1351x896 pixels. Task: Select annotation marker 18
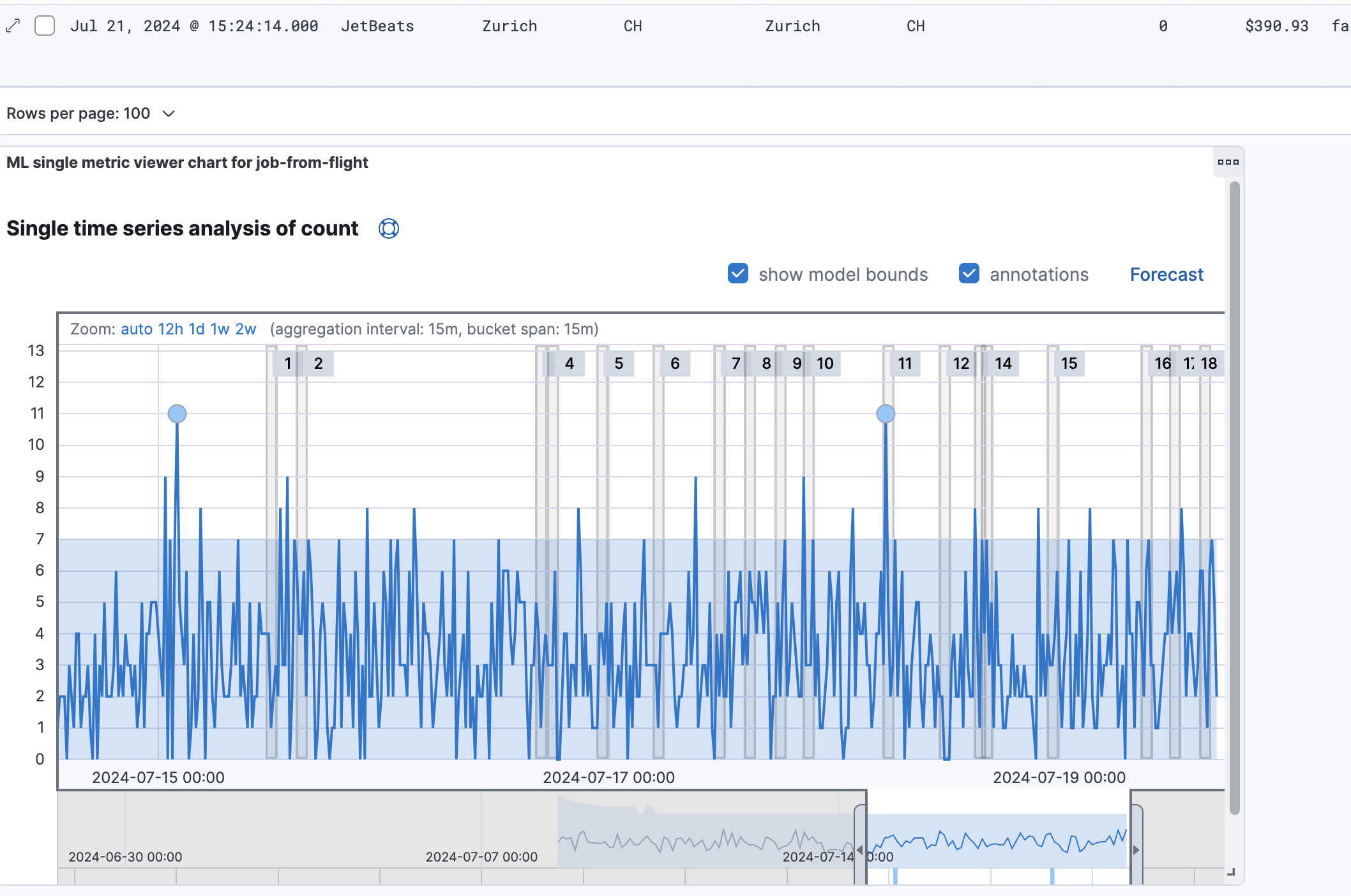[x=1209, y=364]
